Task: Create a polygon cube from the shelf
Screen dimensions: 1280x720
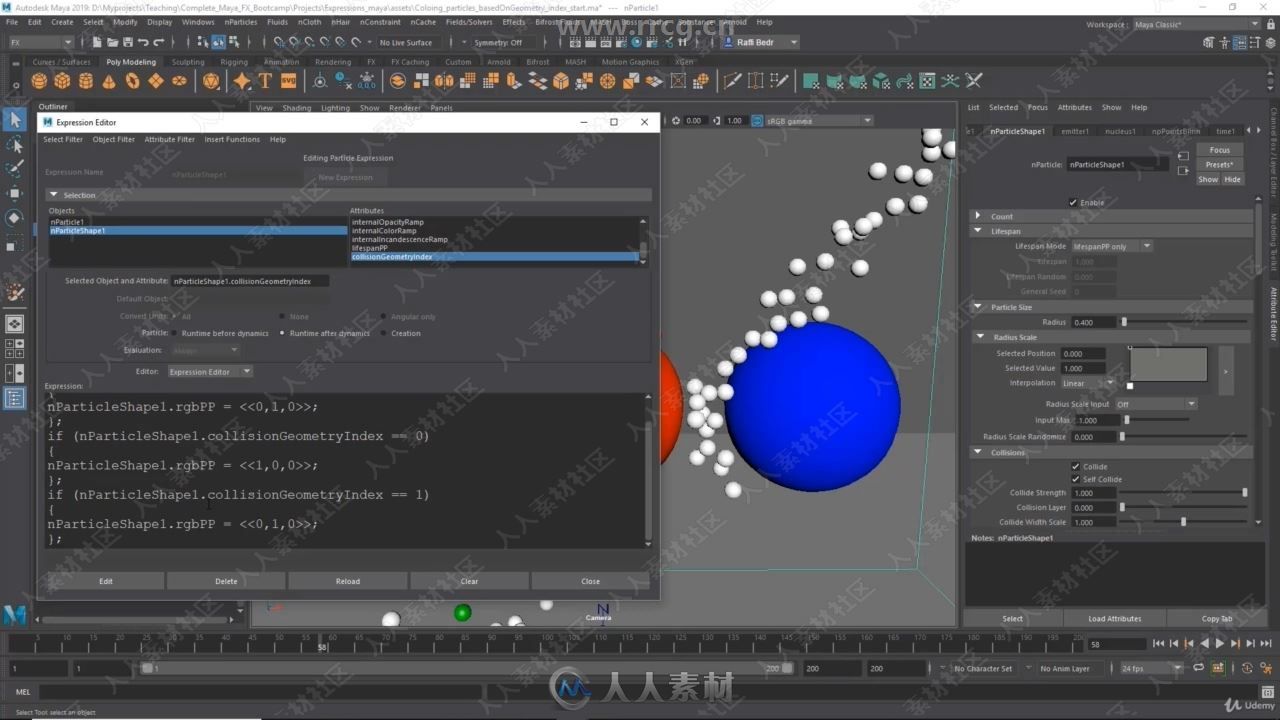Action: point(62,81)
